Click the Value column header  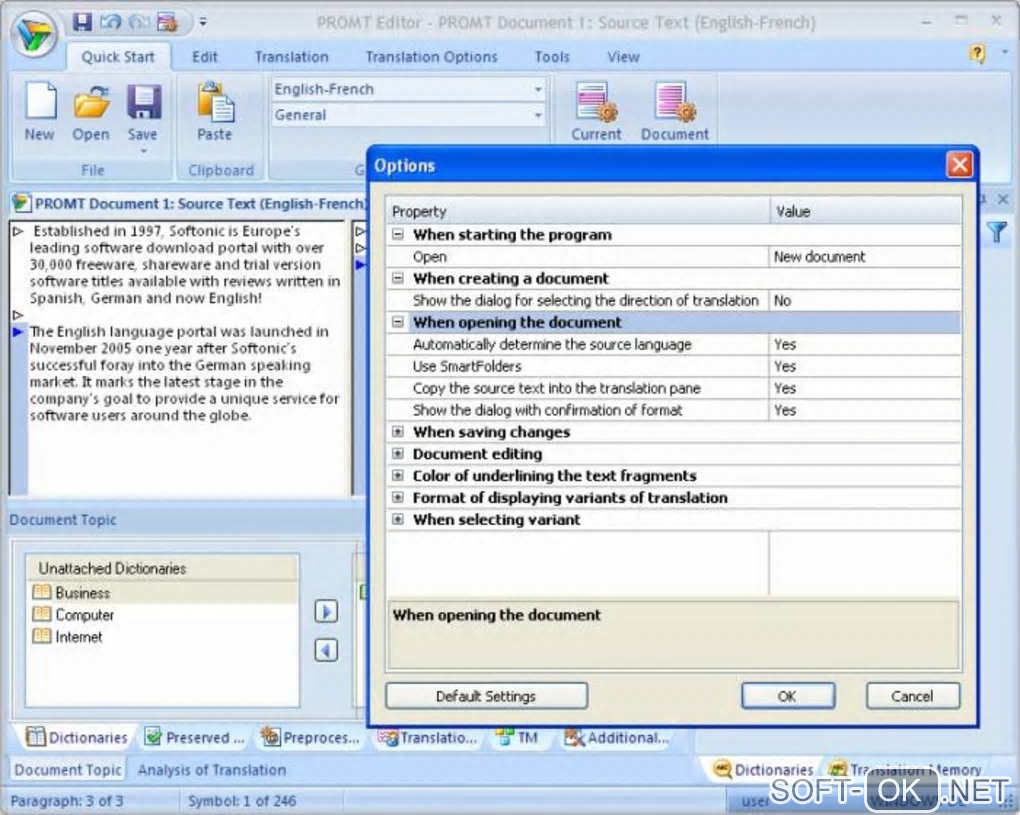tap(865, 211)
